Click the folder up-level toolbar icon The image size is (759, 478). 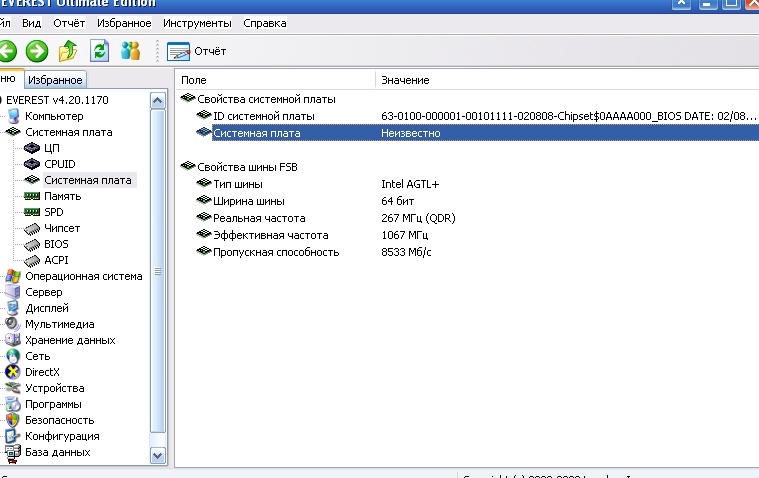coord(68,51)
